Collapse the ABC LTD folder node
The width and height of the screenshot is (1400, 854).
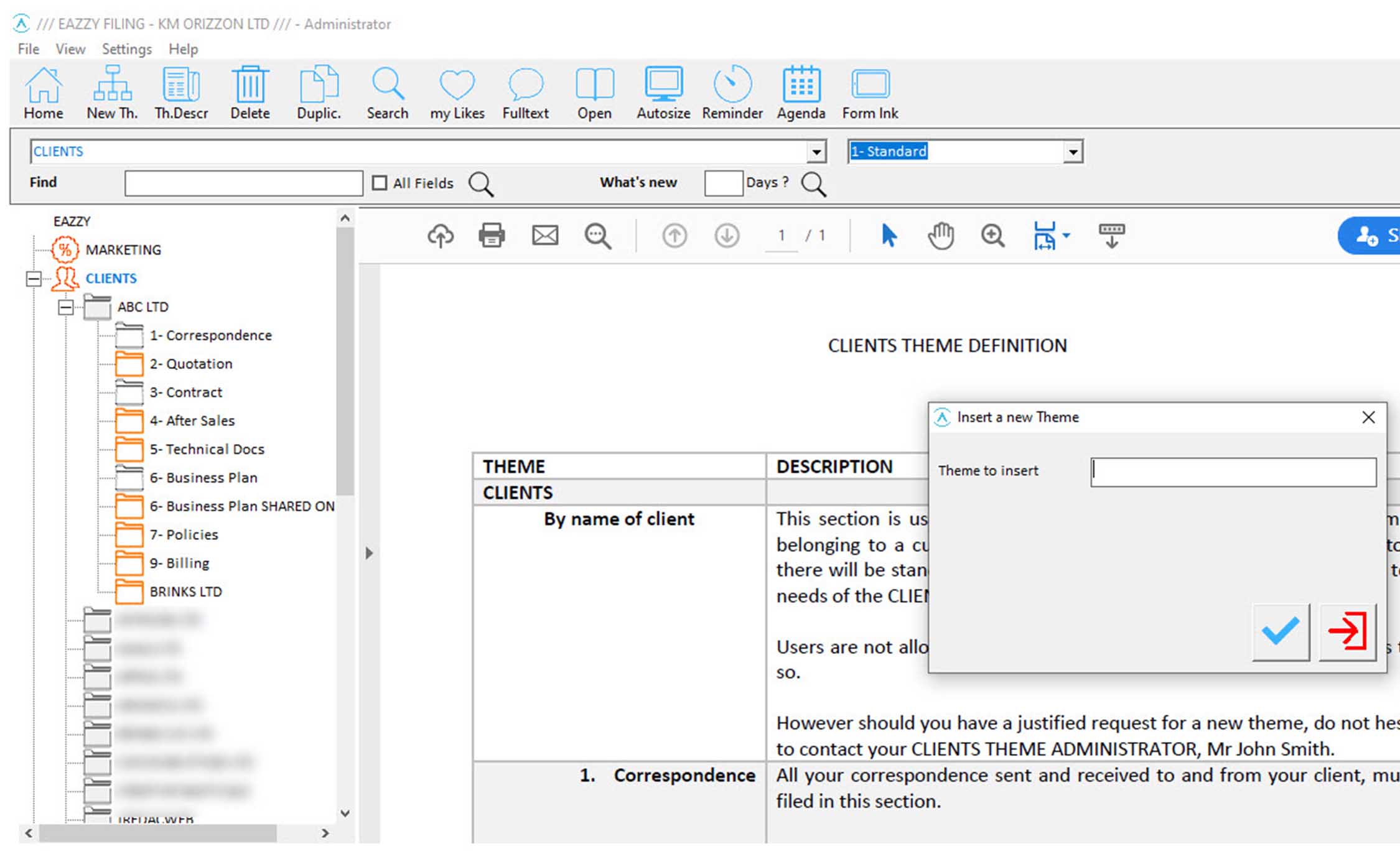coord(66,307)
